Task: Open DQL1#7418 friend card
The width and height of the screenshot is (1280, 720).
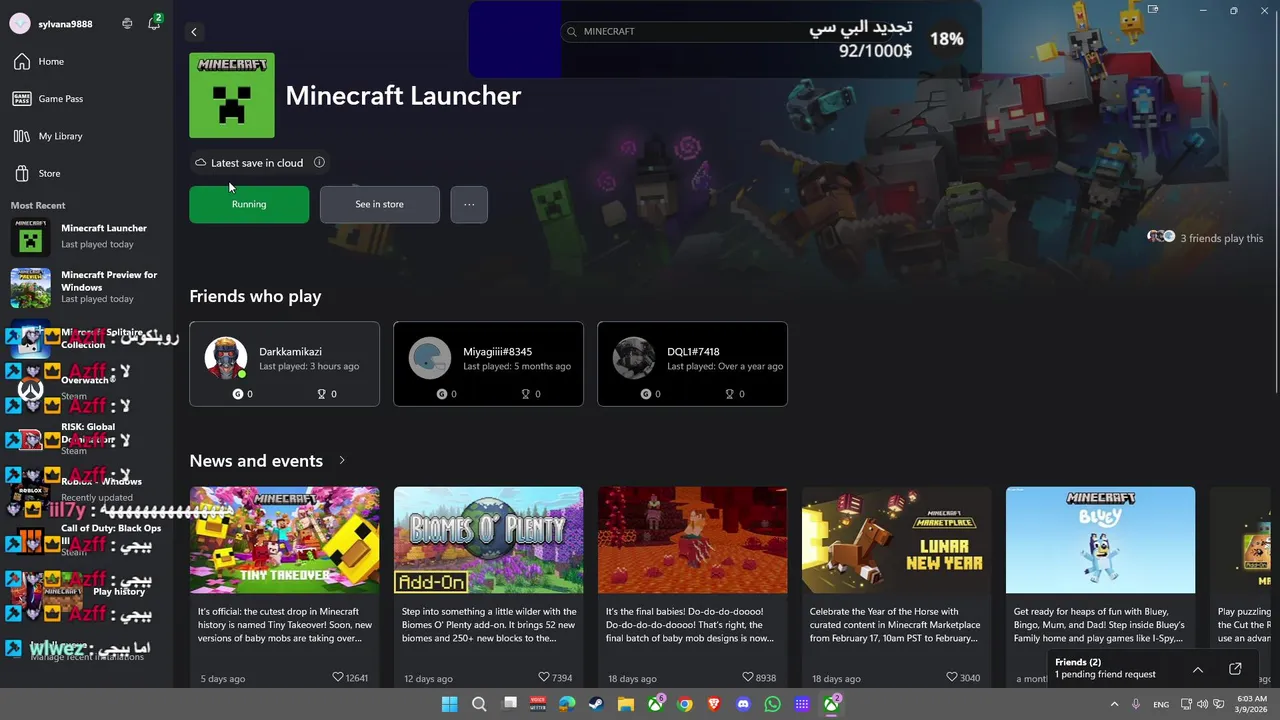Action: point(692,364)
